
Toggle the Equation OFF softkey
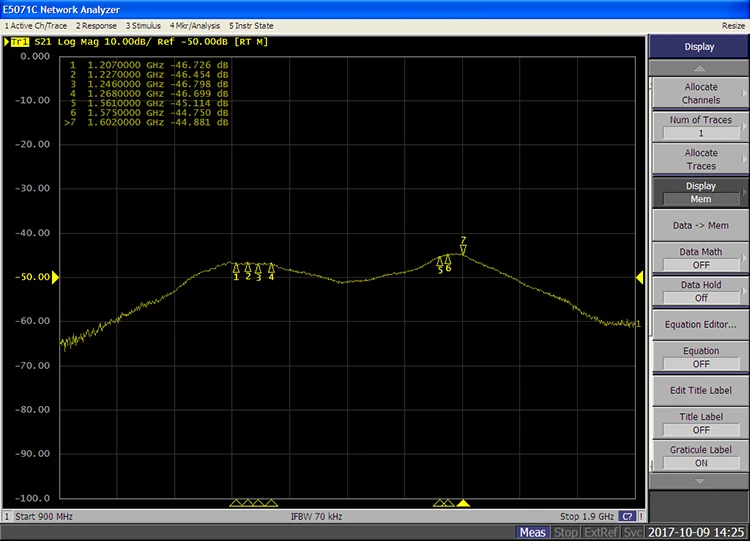click(700, 357)
